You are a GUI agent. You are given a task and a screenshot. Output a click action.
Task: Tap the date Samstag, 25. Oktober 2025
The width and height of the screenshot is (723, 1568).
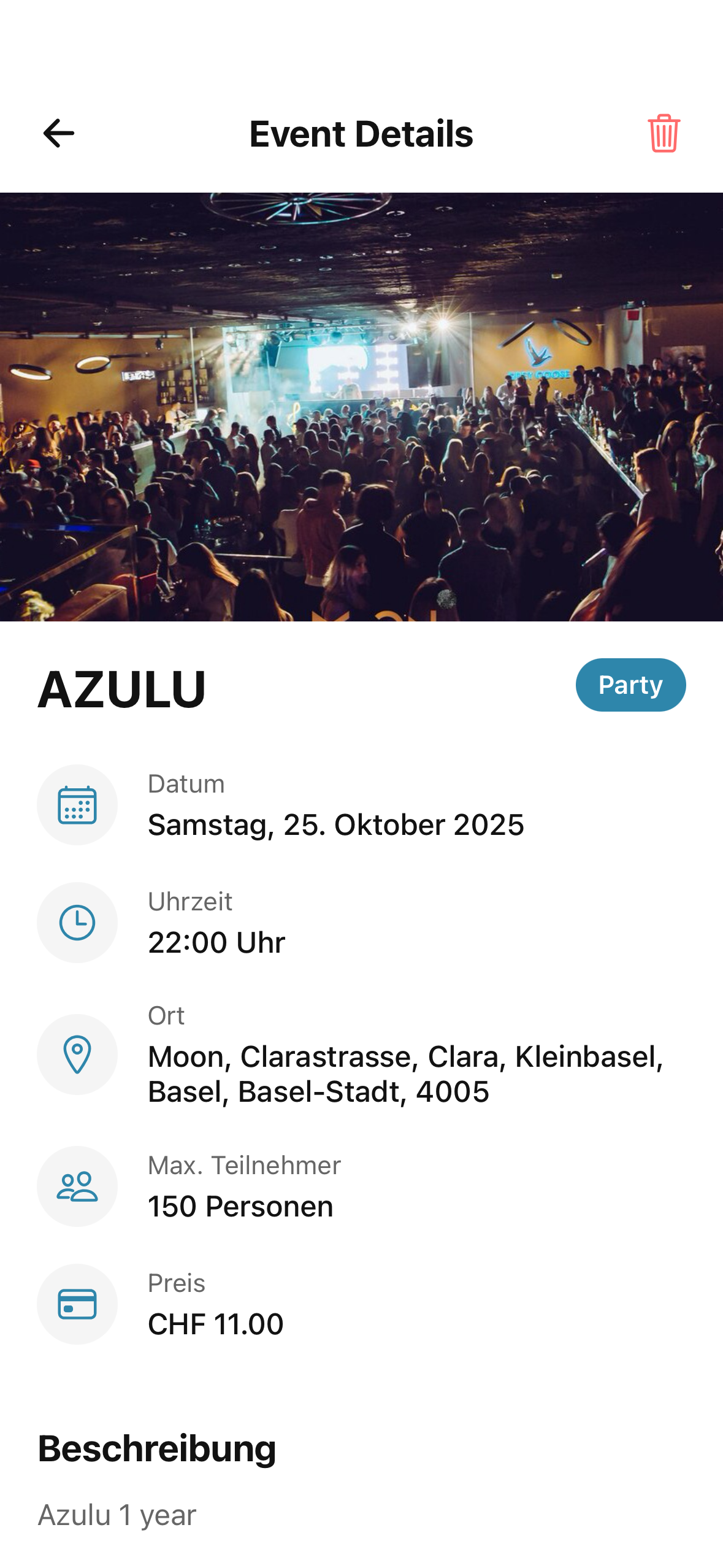336,824
